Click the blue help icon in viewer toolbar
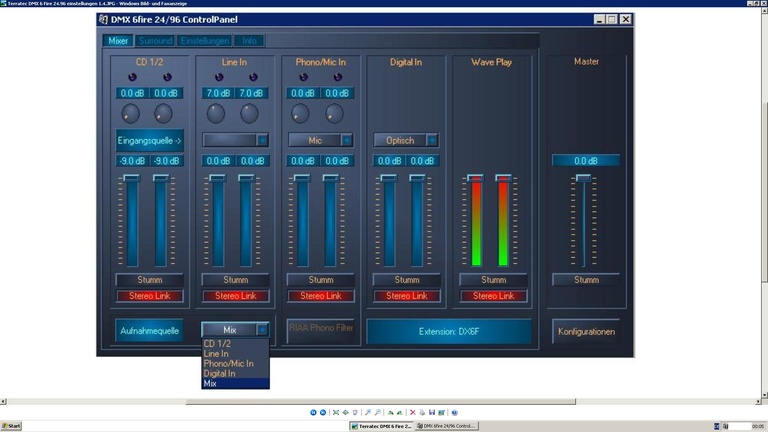The image size is (768, 432). click(x=454, y=412)
